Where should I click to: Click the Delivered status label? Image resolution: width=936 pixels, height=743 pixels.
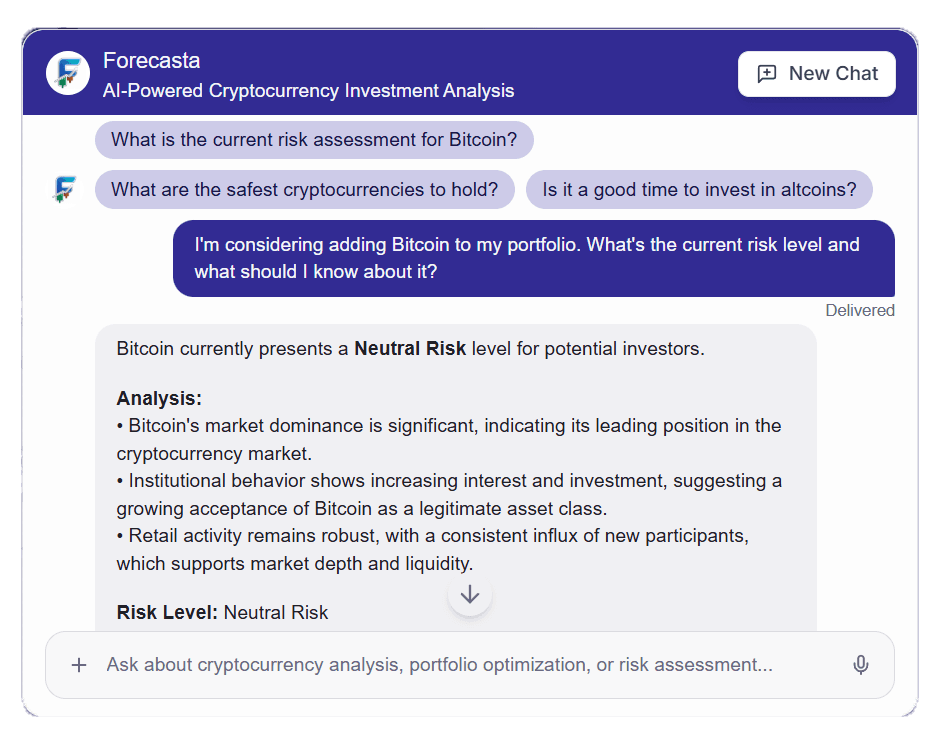click(860, 310)
